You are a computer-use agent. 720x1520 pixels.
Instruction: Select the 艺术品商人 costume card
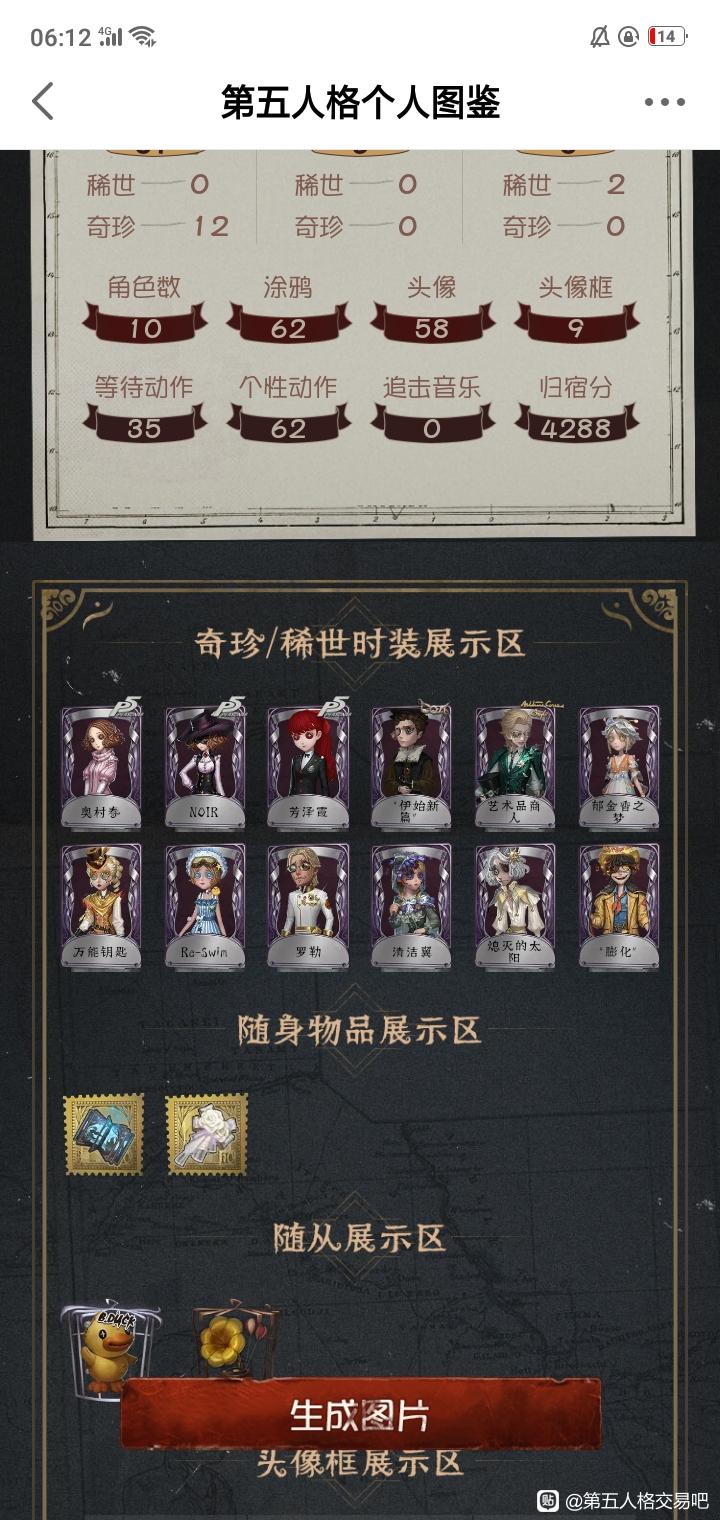point(515,765)
